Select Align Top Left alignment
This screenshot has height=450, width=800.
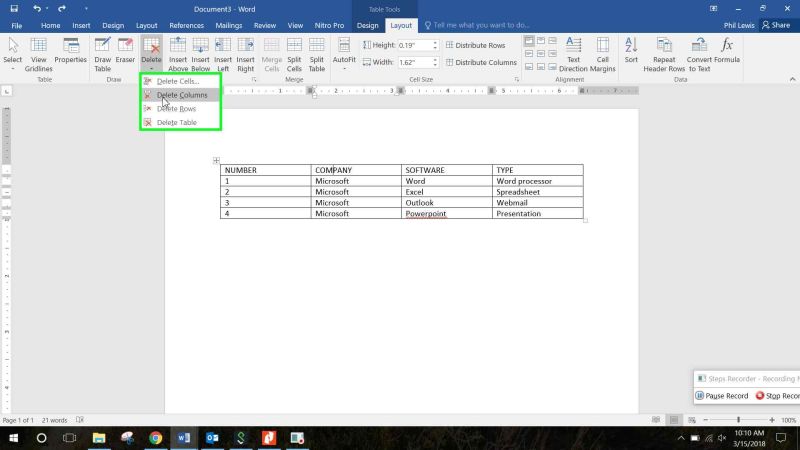pyautogui.click(x=529, y=40)
